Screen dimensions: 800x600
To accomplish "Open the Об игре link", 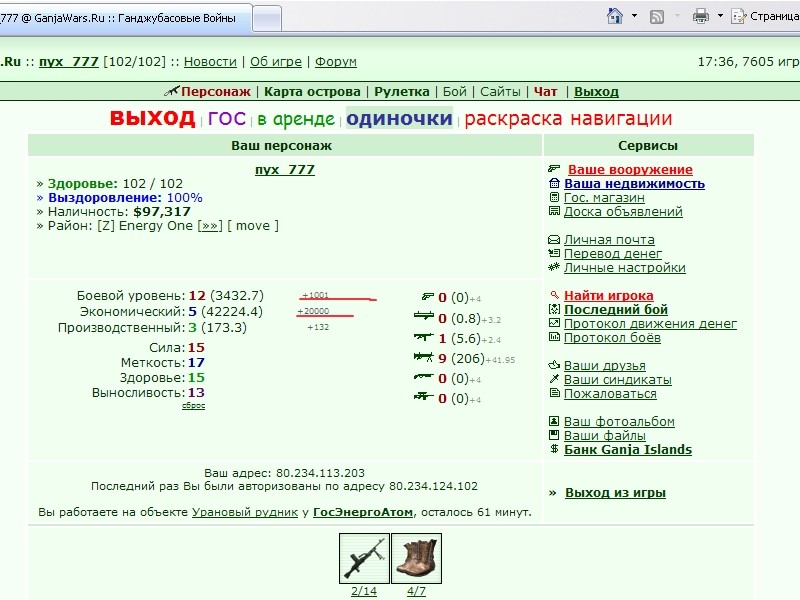I will pos(276,62).
